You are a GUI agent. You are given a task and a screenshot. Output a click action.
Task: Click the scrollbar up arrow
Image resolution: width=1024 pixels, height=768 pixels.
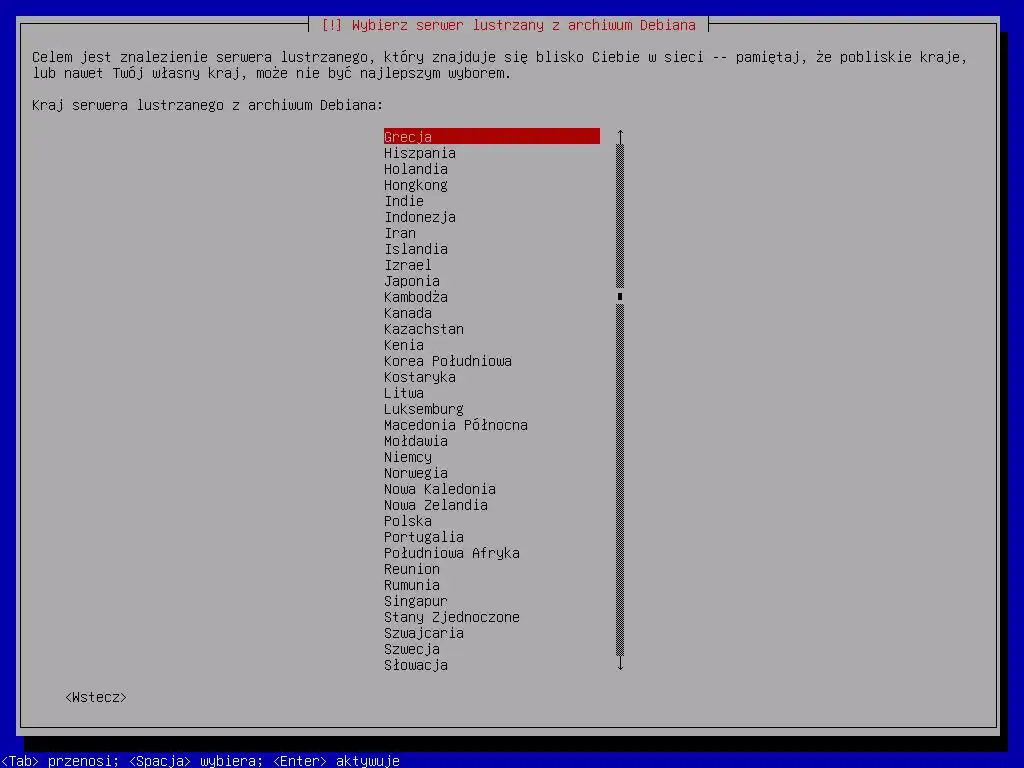point(620,136)
